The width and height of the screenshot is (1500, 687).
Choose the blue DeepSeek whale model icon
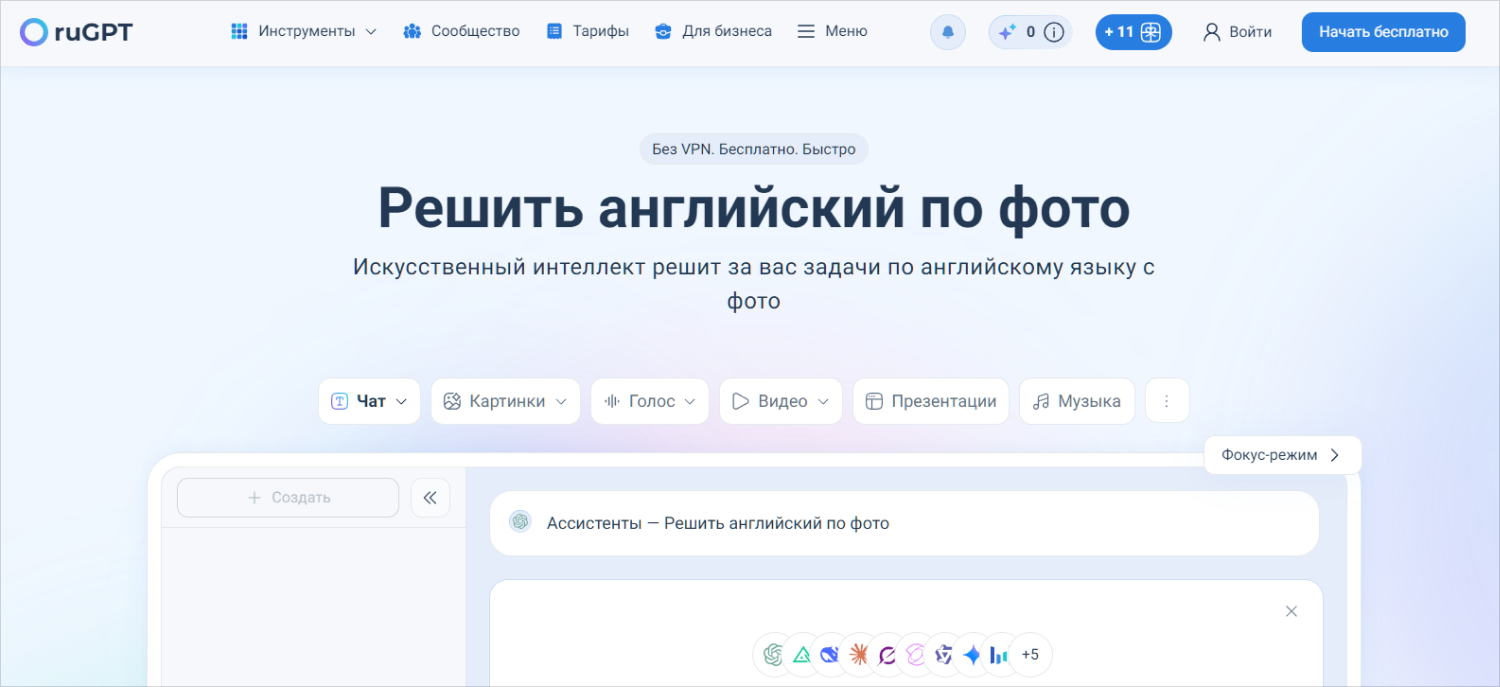coord(829,655)
